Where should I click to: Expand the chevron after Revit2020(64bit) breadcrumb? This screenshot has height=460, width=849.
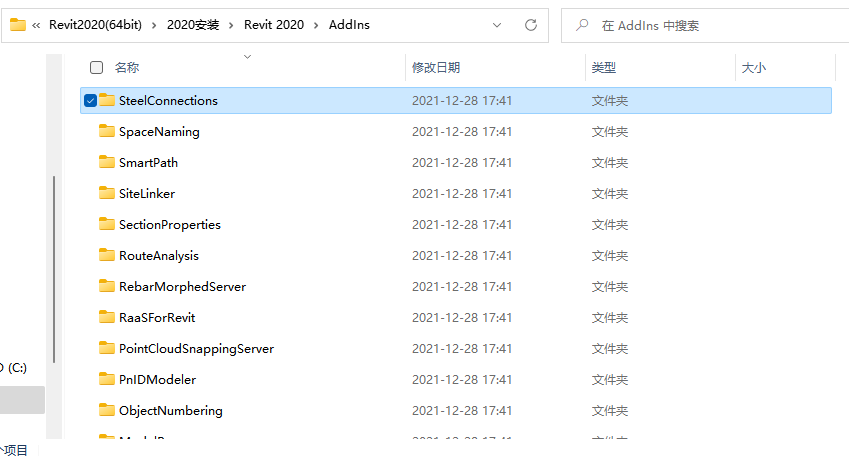[154, 25]
